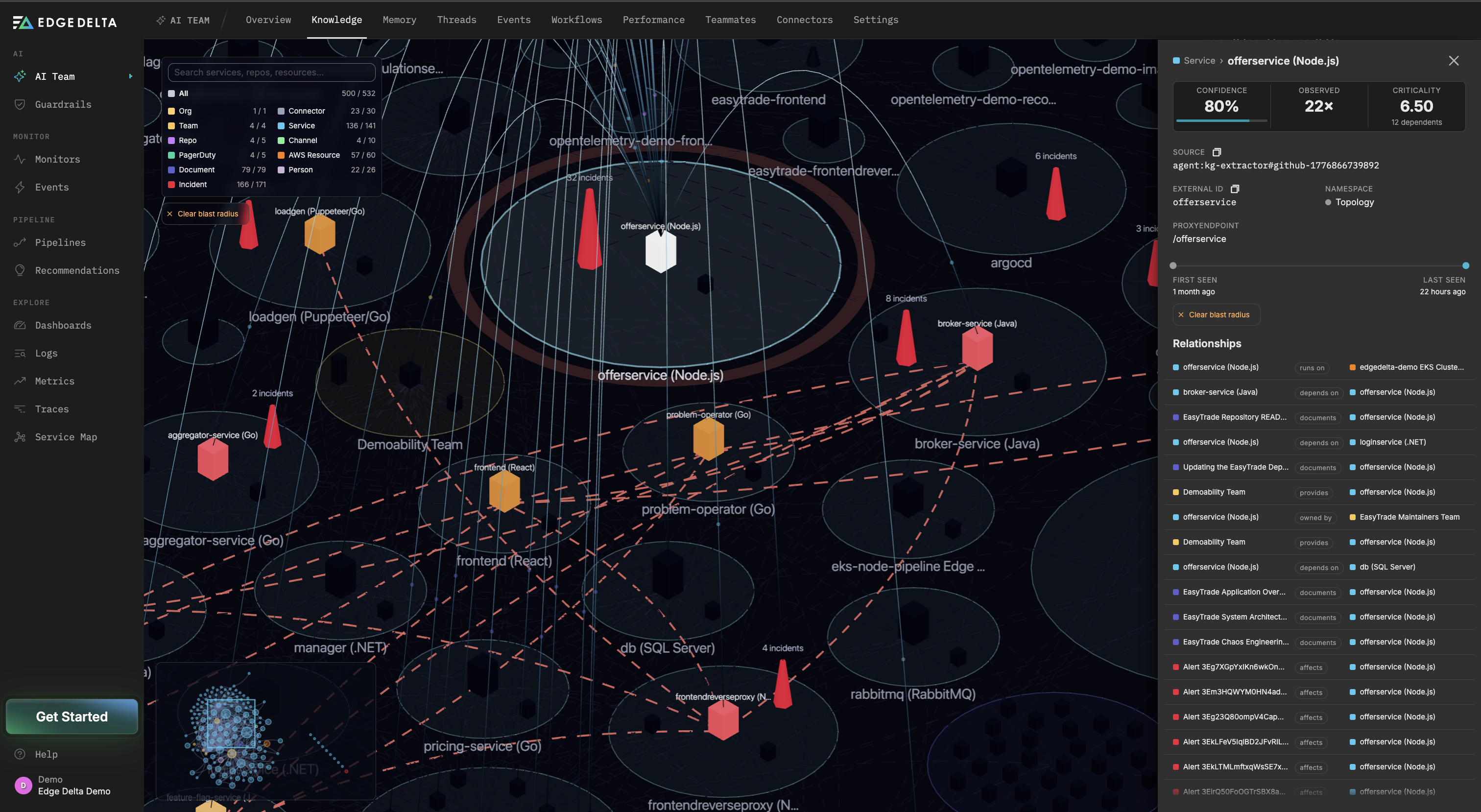
Task: Toggle the AWS Resource filter checkbox
Action: click(281, 155)
